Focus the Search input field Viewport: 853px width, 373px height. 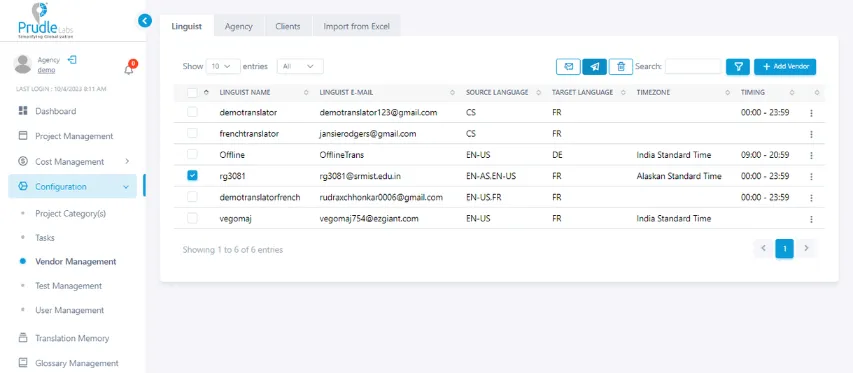tap(693, 66)
